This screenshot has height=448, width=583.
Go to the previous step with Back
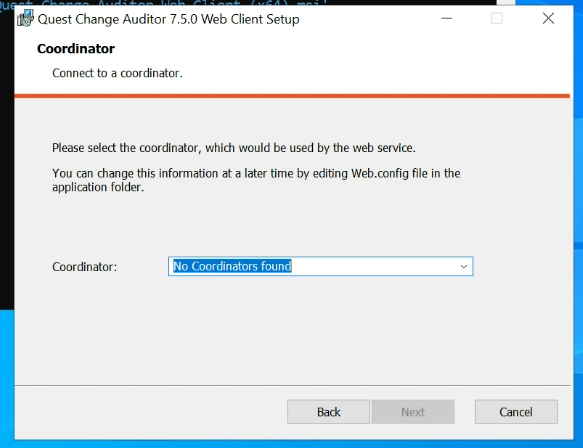click(328, 412)
